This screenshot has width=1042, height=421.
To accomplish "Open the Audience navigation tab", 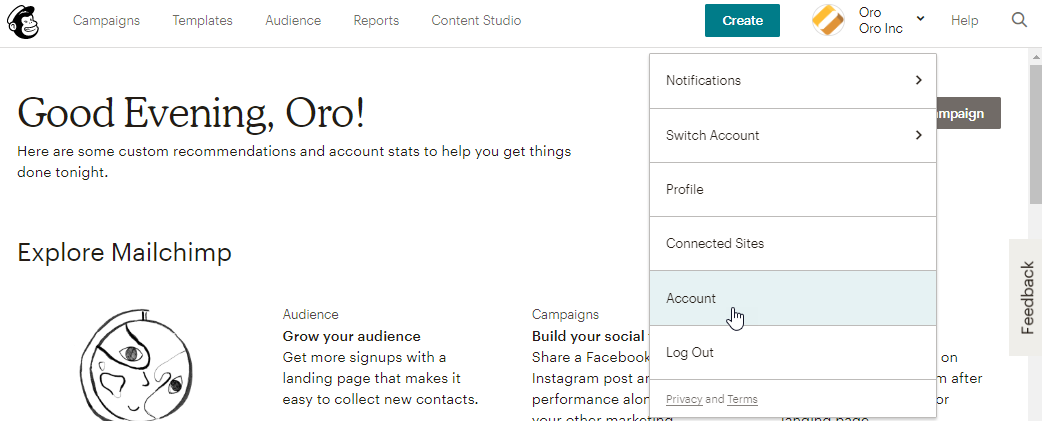I will [293, 21].
